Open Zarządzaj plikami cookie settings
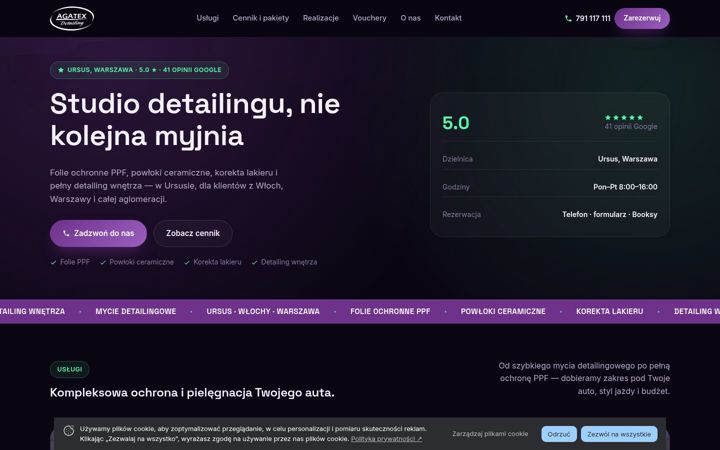The width and height of the screenshot is (720, 450). point(490,434)
